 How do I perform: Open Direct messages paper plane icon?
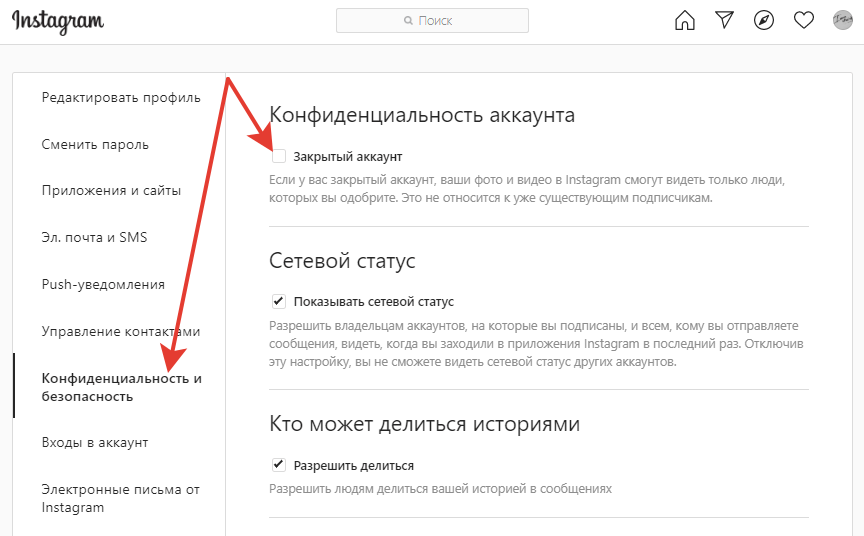(724, 20)
